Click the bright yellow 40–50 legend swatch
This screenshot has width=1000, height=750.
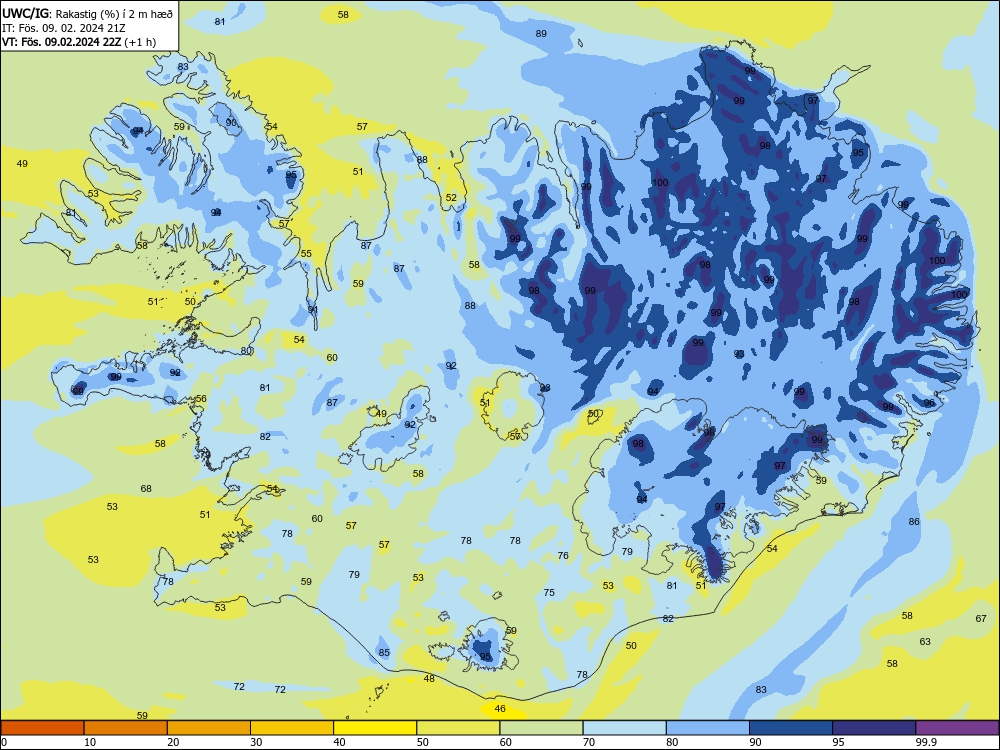tap(375, 728)
